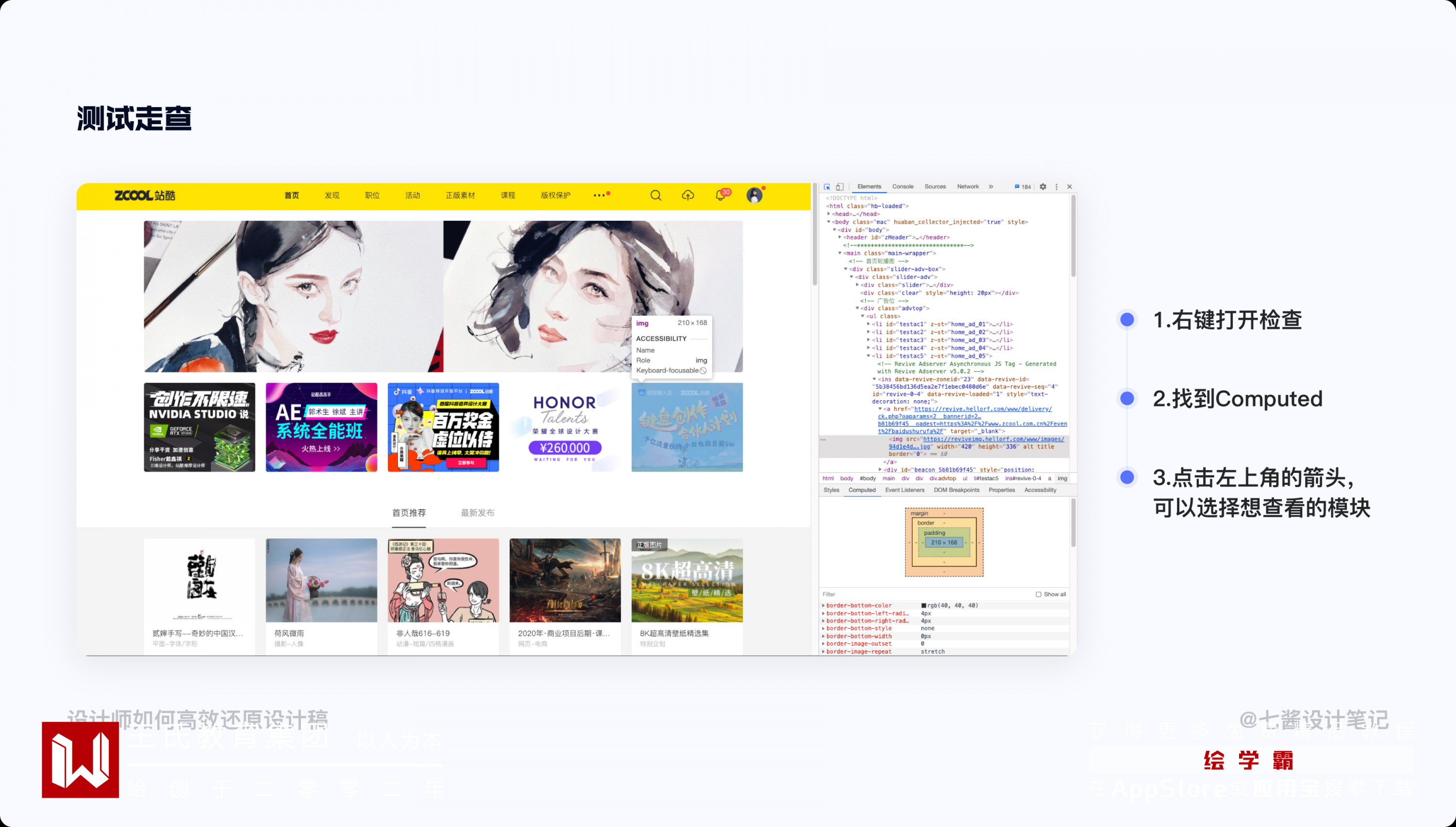
Task: Expand the head element node
Action: [829, 214]
